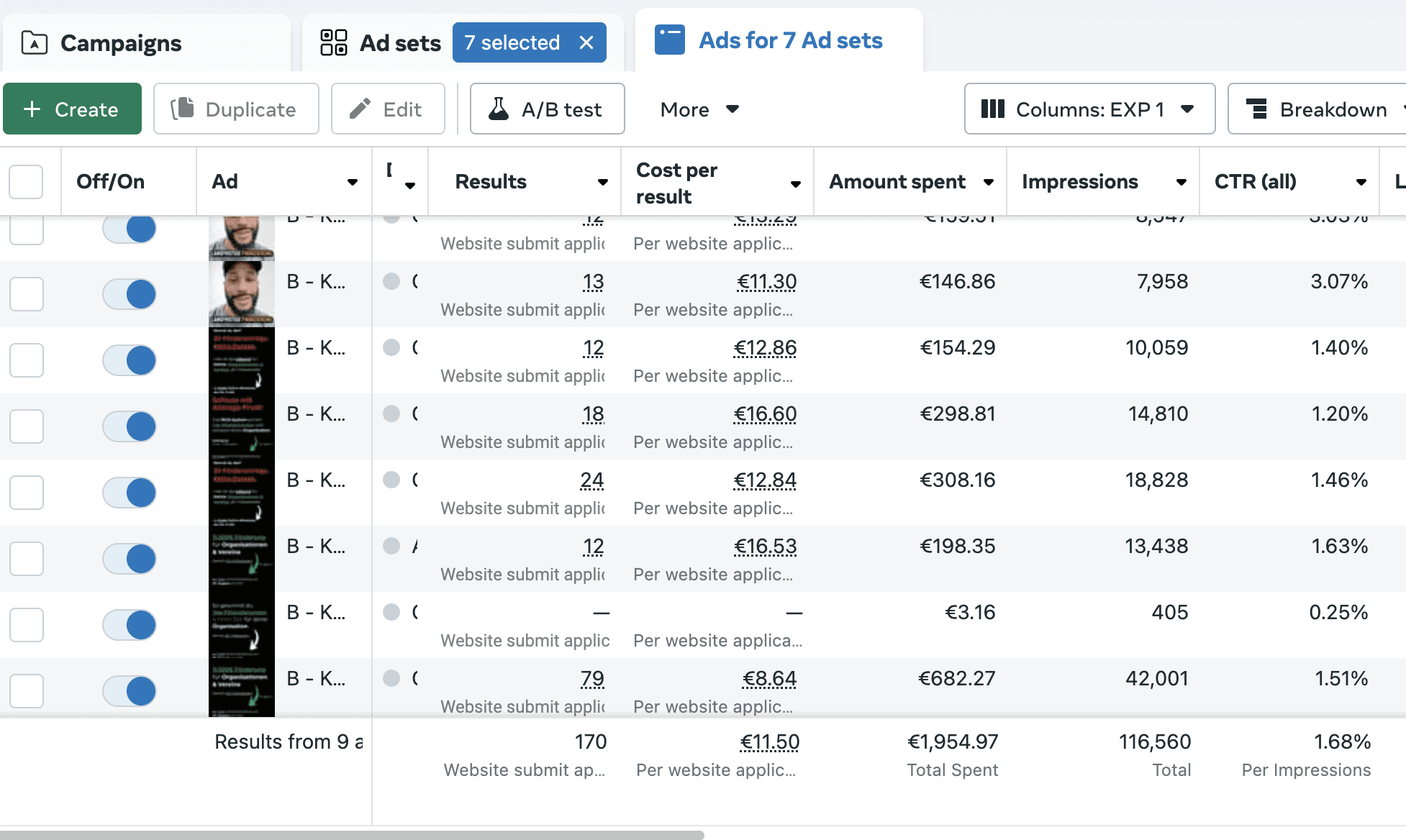The height and width of the screenshot is (840, 1406).
Task: Click the Ads tab blue icon
Action: [x=669, y=40]
